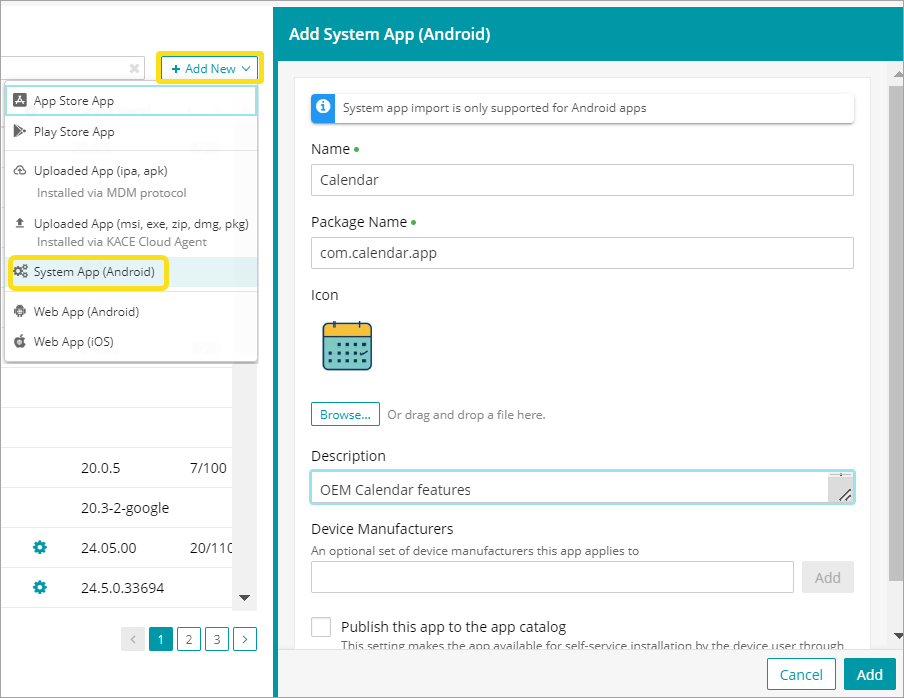Go to next page using the arrow
Screen dimensions: 904x698
pos(245,639)
